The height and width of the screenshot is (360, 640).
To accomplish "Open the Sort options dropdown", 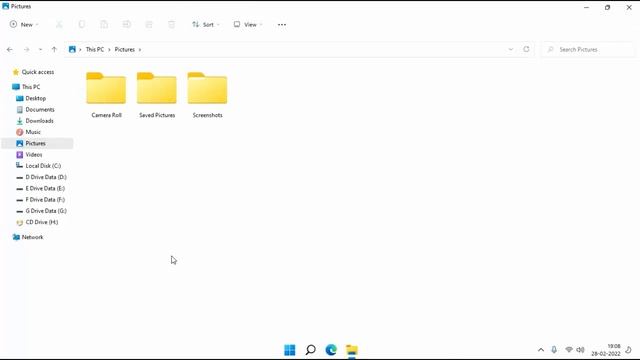I will [206, 24].
